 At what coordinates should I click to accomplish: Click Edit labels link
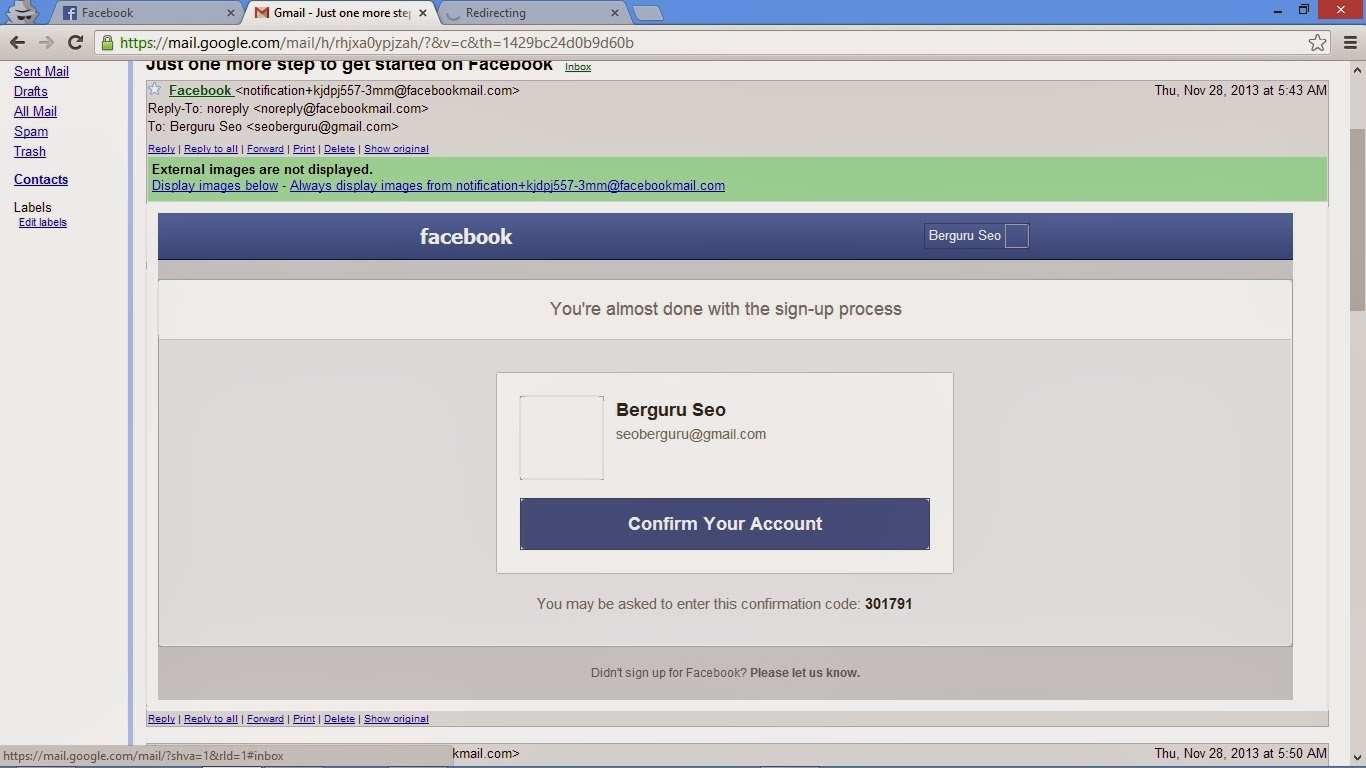43,222
